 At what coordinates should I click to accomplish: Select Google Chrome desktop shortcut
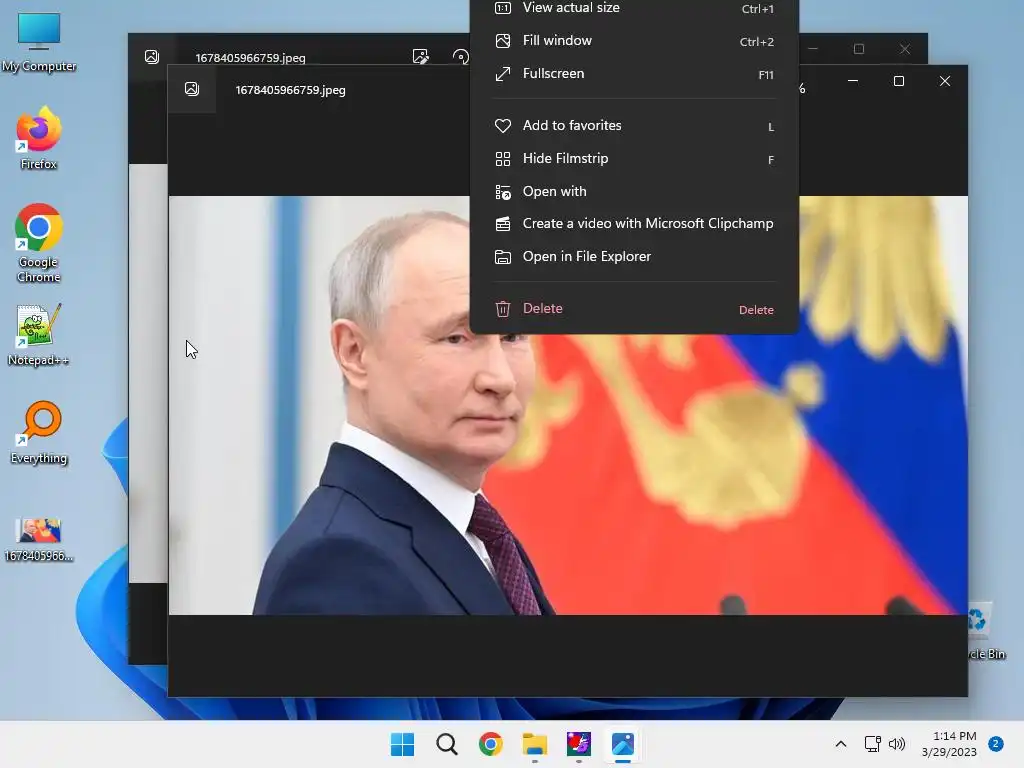pyautogui.click(x=39, y=243)
